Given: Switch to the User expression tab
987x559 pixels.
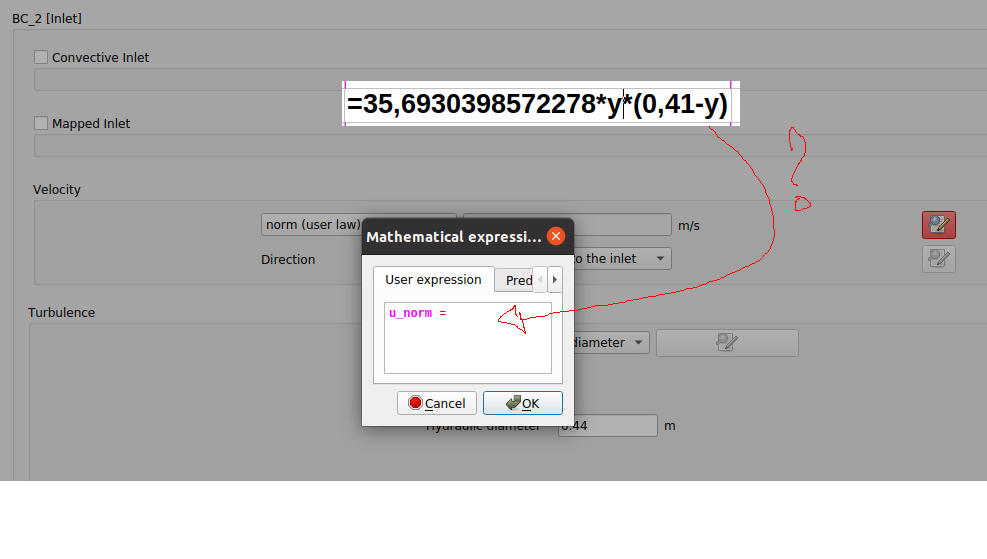Looking at the screenshot, I should [433, 280].
